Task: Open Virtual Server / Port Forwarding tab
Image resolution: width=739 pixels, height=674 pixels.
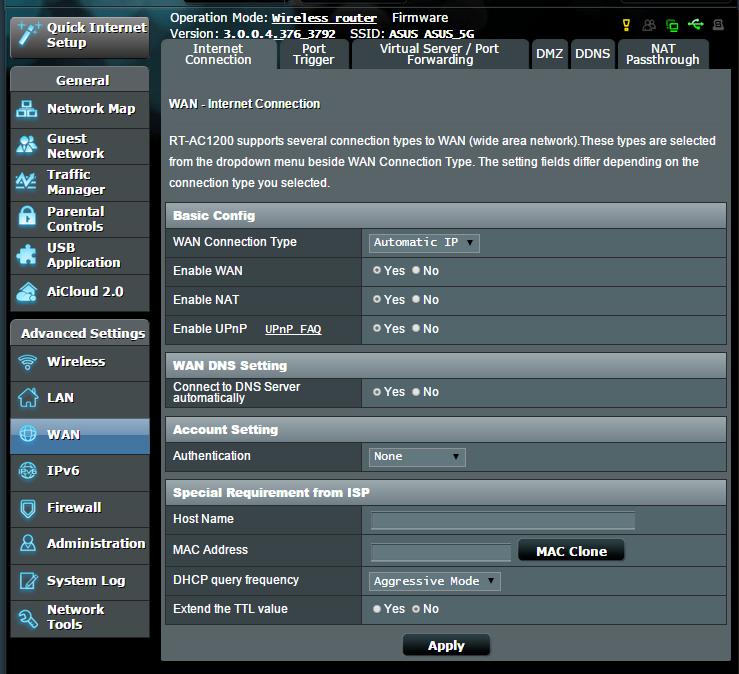Action: click(440, 54)
